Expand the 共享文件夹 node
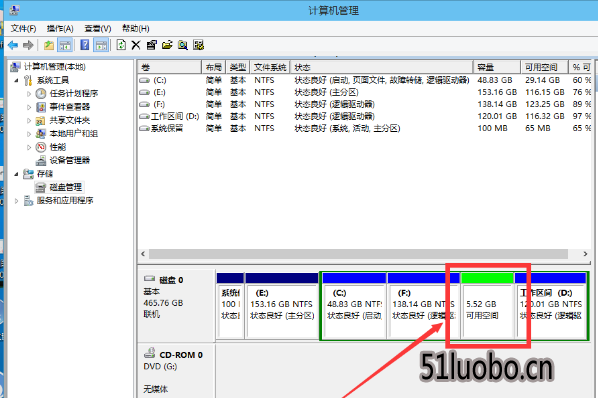 coord(29,120)
